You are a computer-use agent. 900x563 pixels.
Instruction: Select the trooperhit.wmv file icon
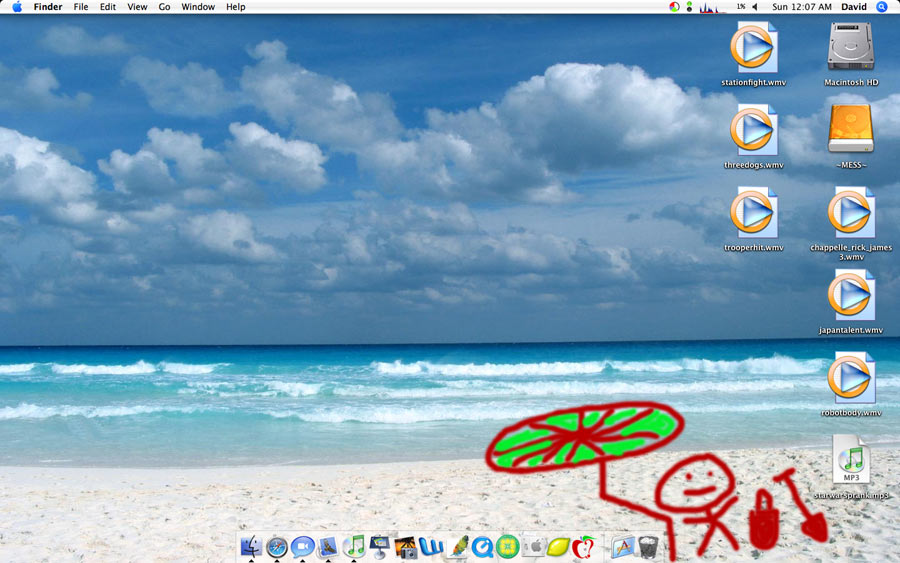pos(754,212)
